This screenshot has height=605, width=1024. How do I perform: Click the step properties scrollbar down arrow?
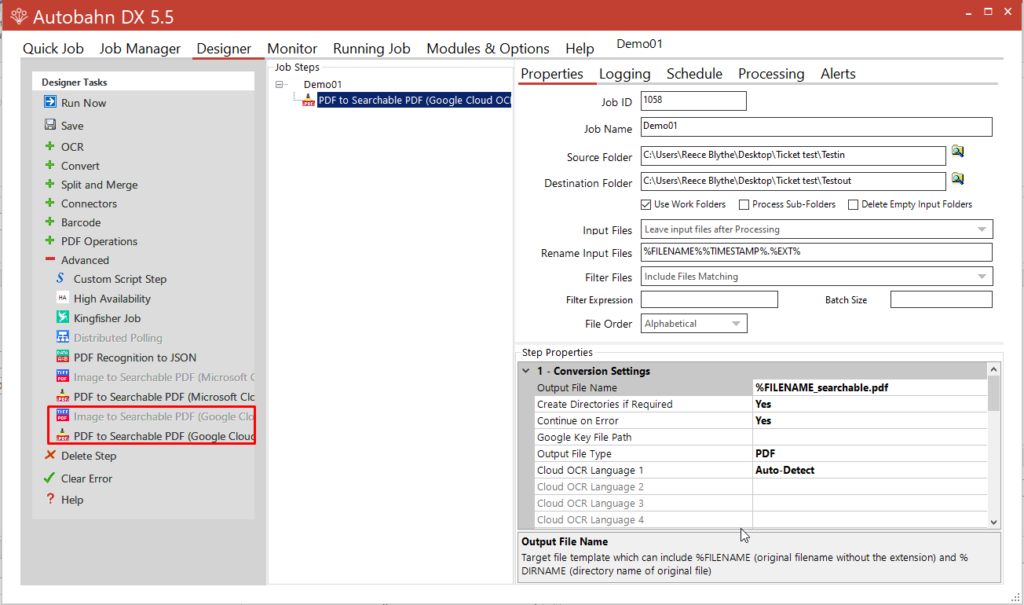994,521
